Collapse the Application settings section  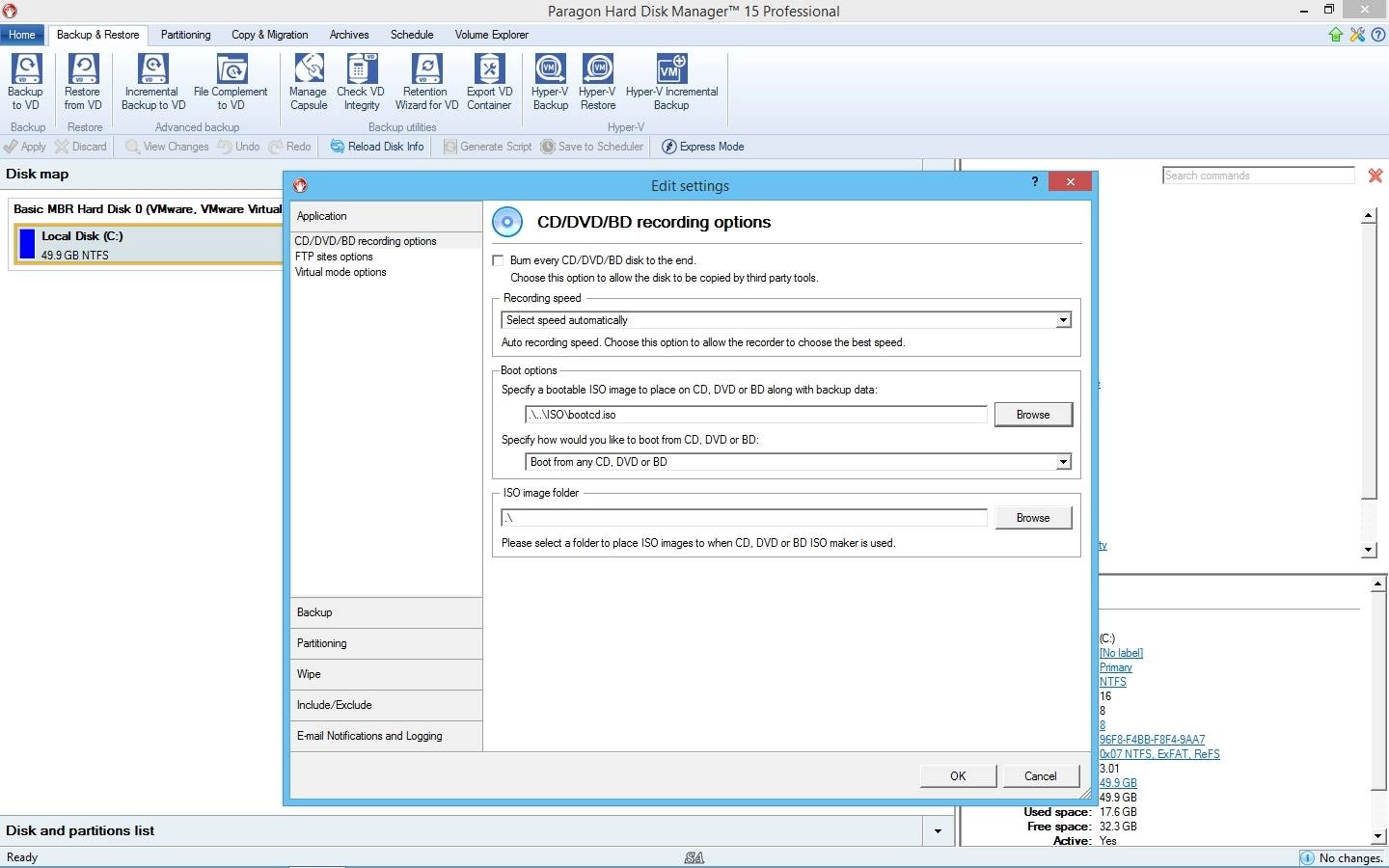[x=386, y=216]
